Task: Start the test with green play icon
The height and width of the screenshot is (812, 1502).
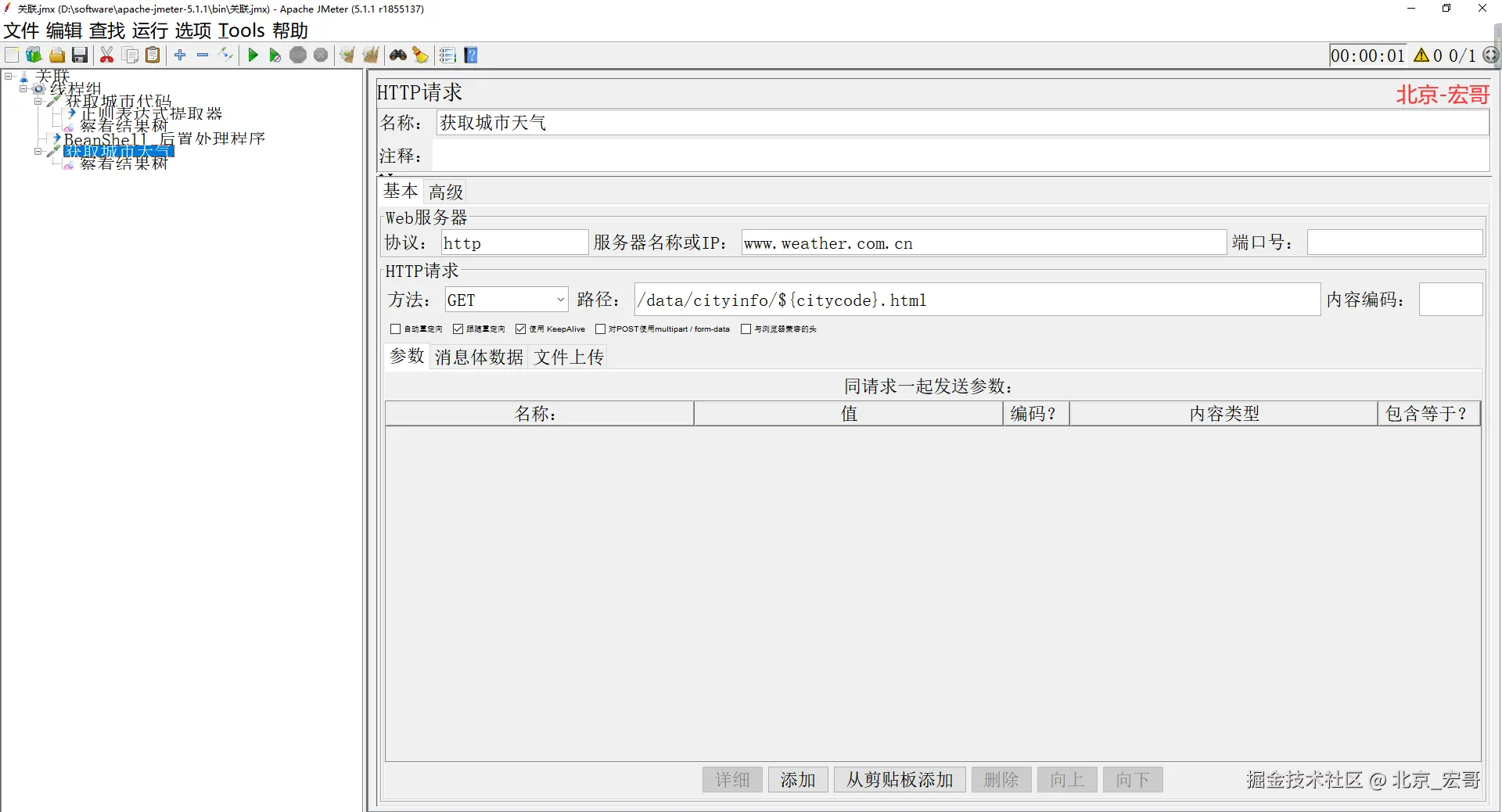Action: pyautogui.click(x=253, y=55)
